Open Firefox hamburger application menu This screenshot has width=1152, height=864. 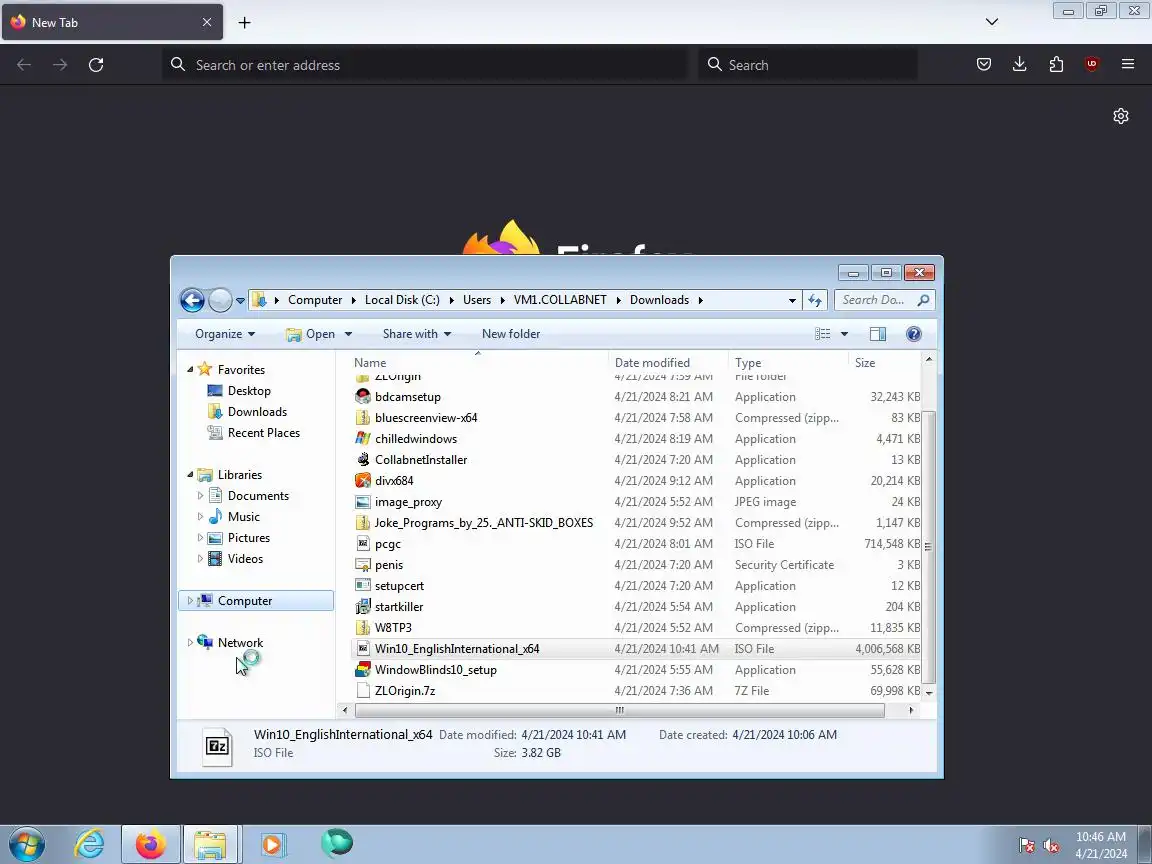coord(1128,65)
